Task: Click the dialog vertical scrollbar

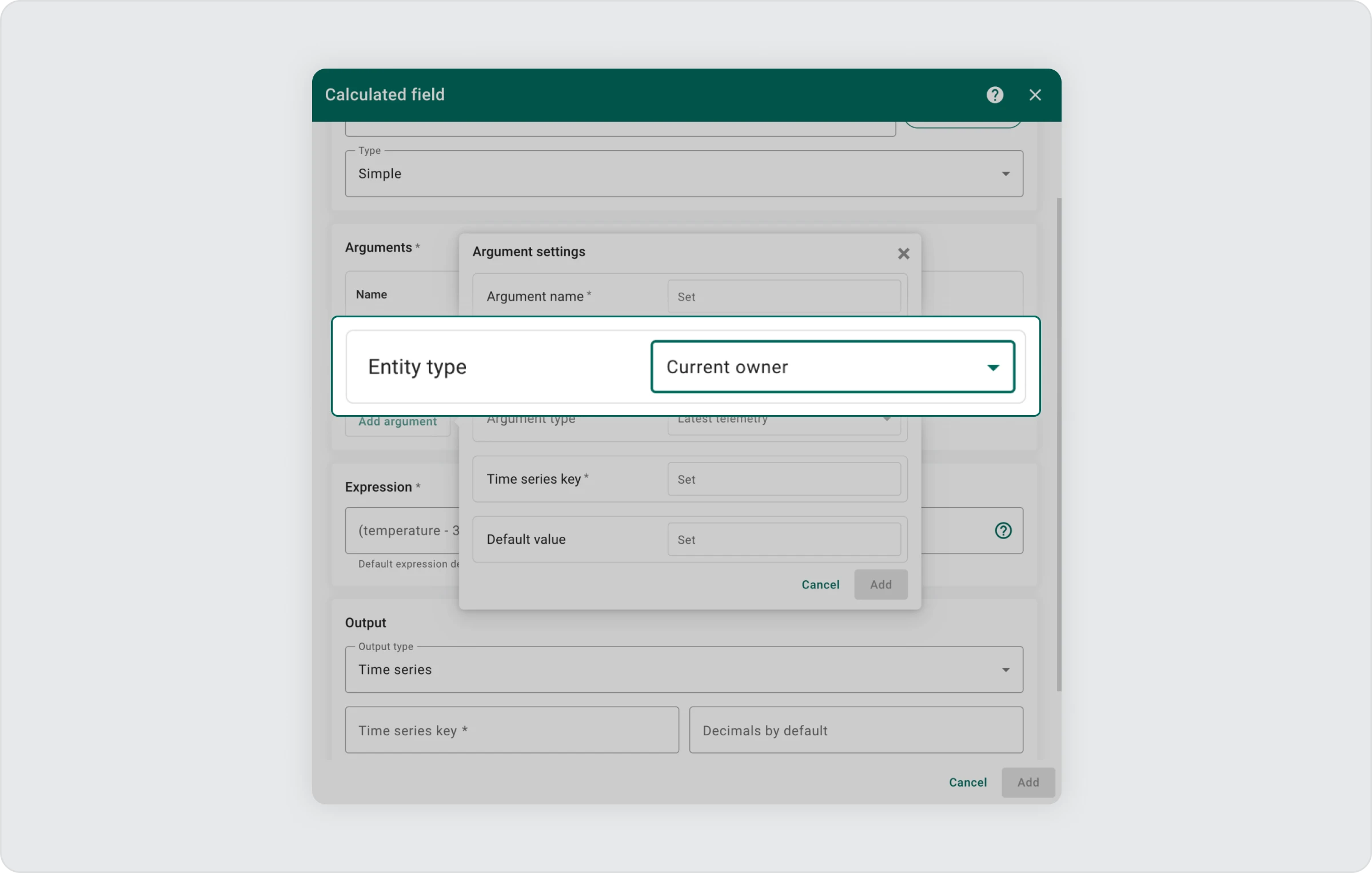Action: tap(1059, 444)
